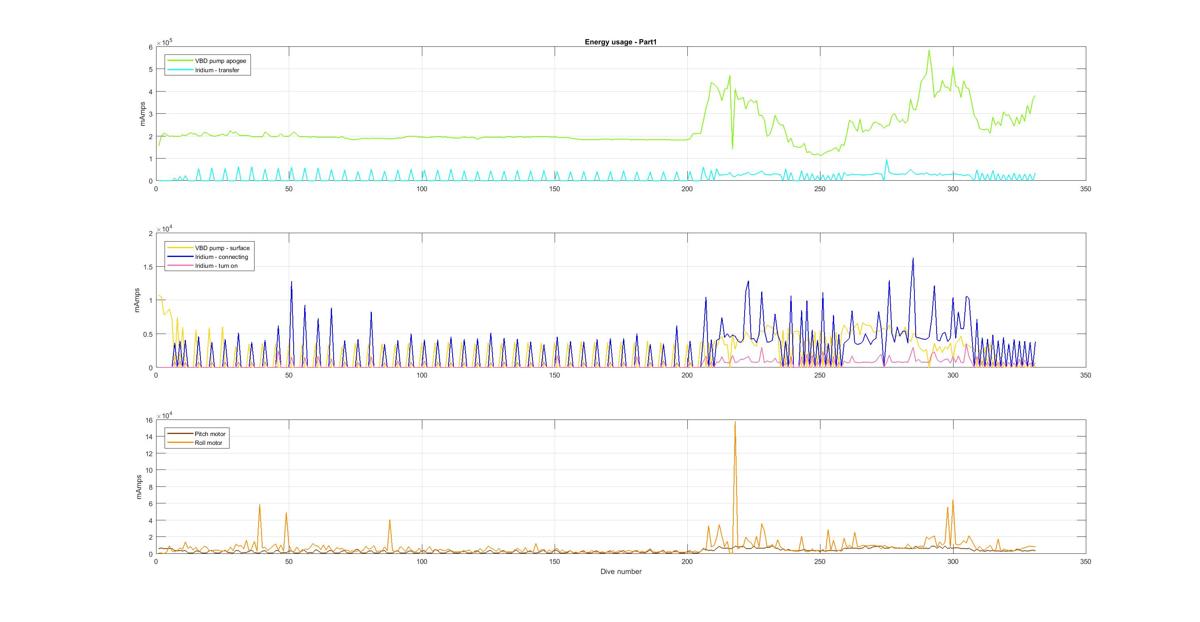Image resolution: width=1200 pixels, height=622 pixels.
Task: Click the magenta line sample for Iridium - turn on
Action: [180, 267]
